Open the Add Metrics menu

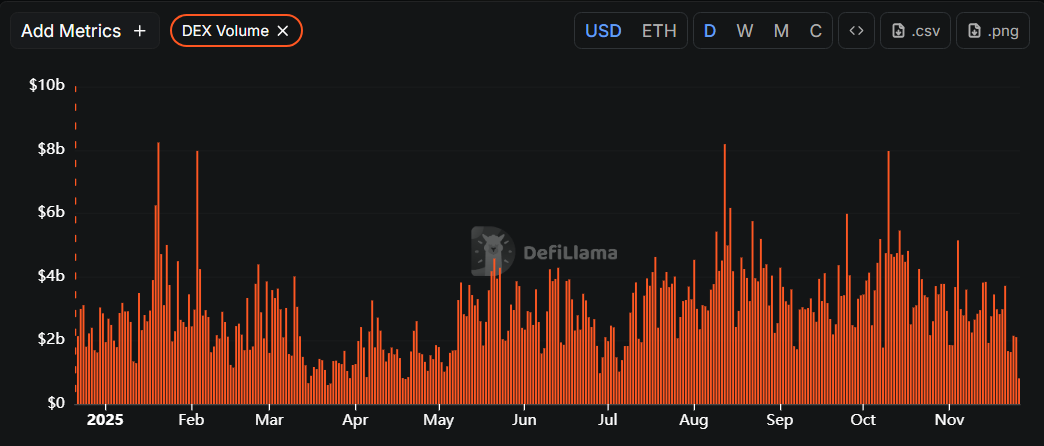pos(84,31)
